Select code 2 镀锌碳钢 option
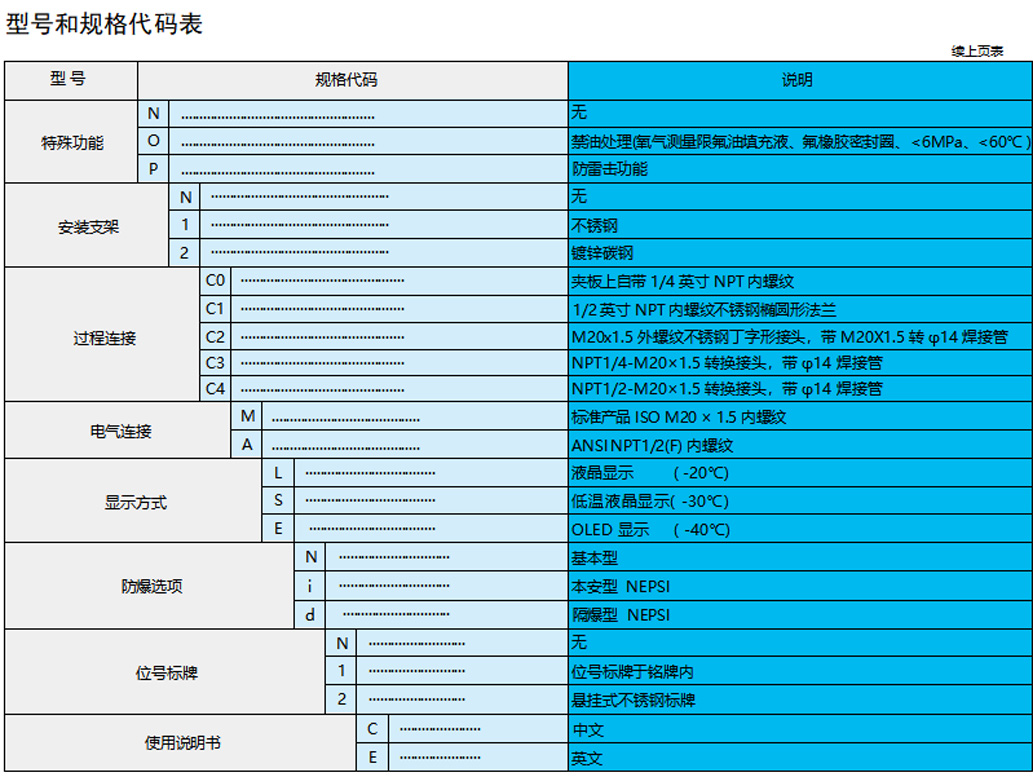The width and height of the screenshot is (1033, 780). point(185,253)
